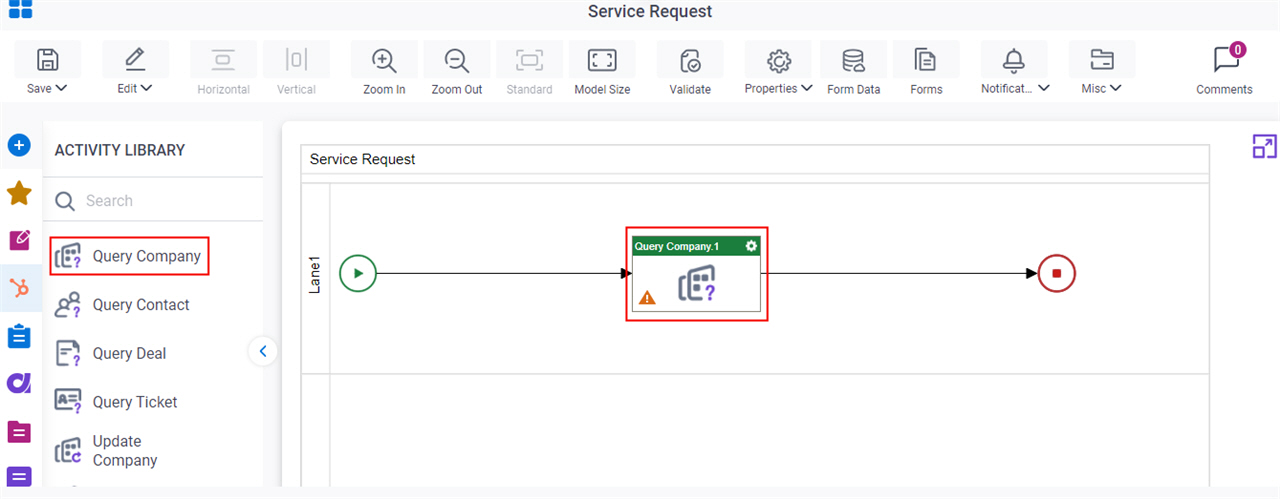This screenshot has width=1280, height=499.
Task: Click the Notifications bell icon
Action: point(1014,60)
